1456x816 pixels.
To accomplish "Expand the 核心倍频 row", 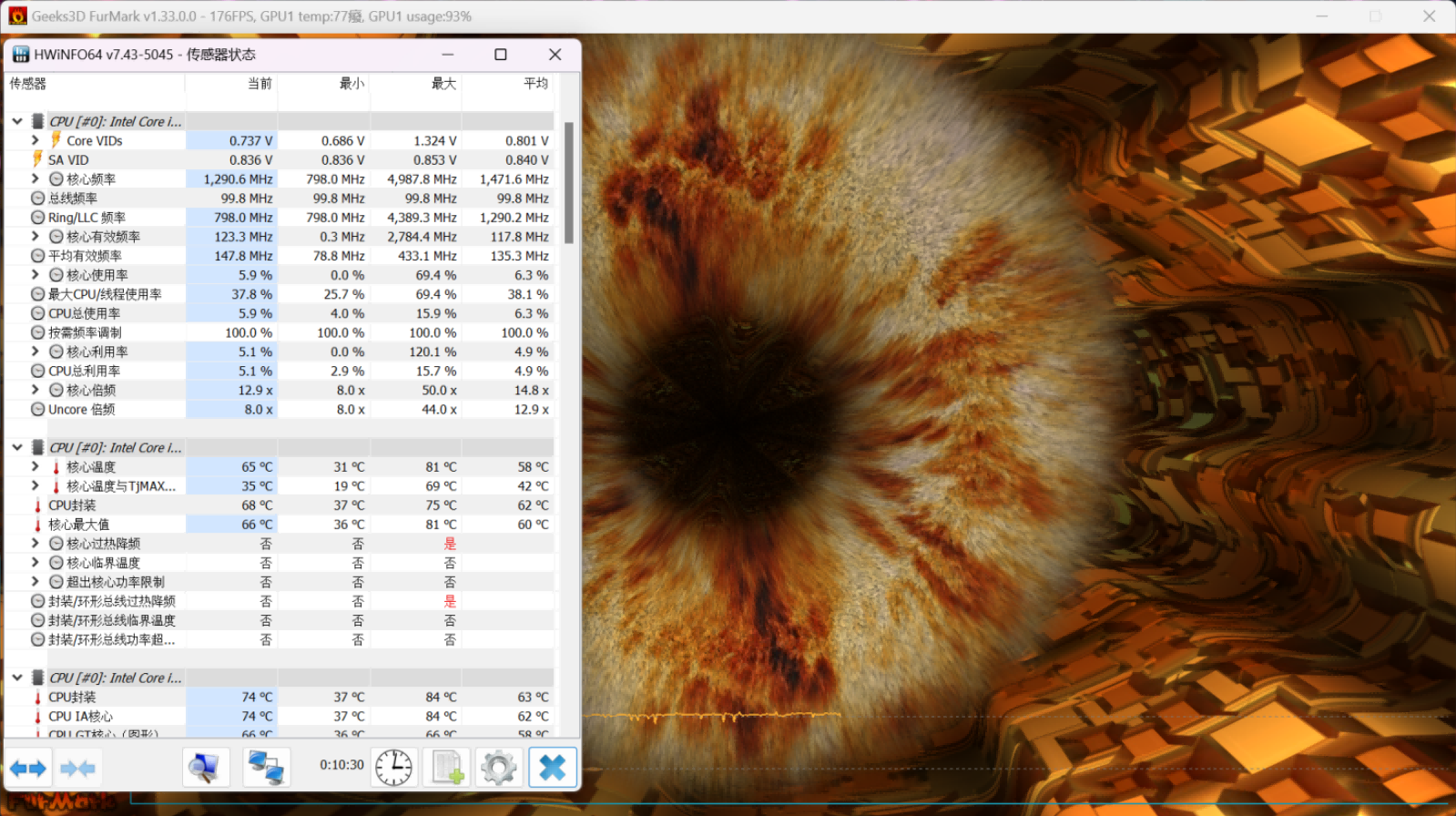I will click(36, 390).
